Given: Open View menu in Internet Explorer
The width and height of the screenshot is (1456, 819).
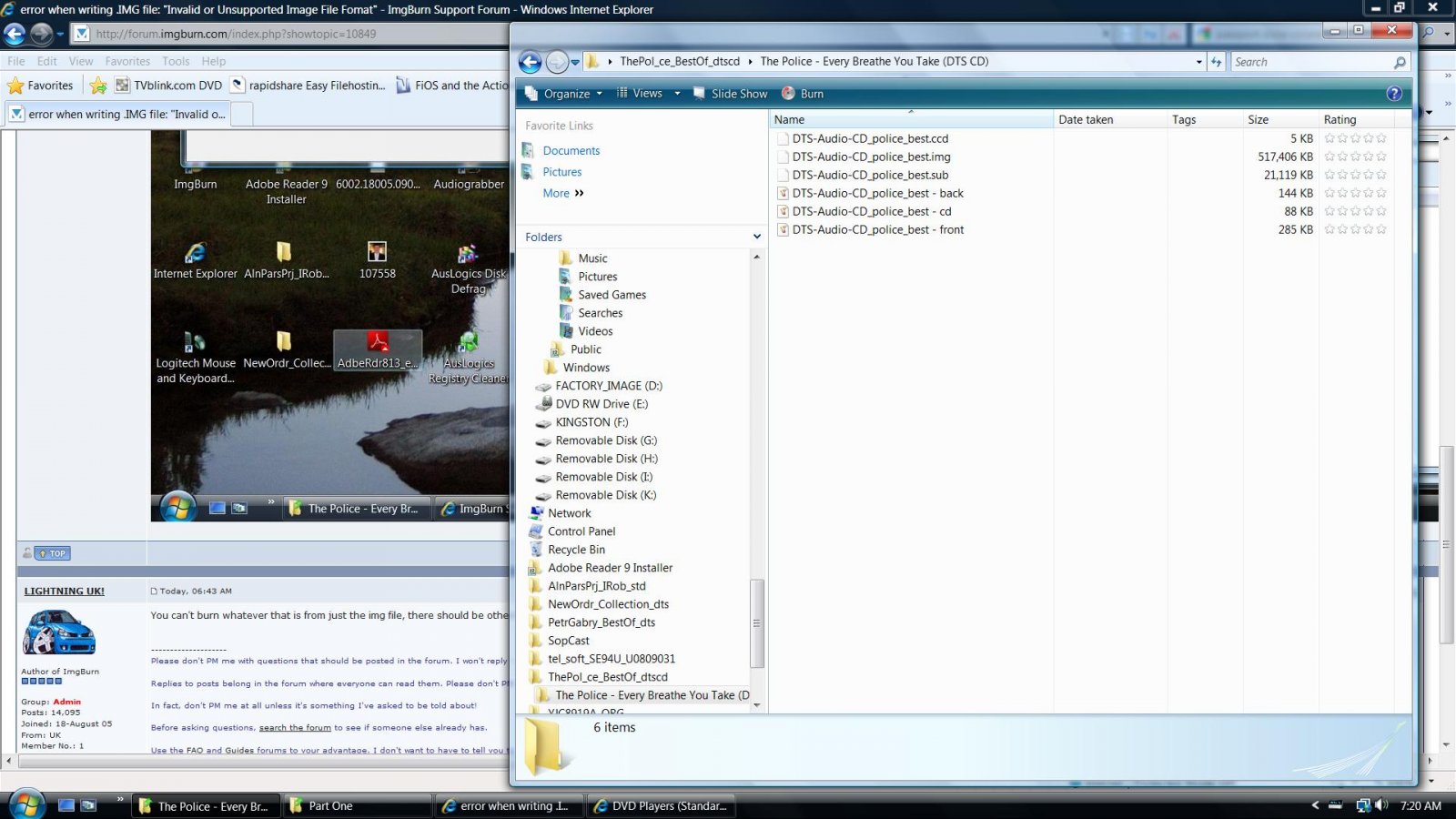Looking at the screenshot, I should (x=81, y=61).
